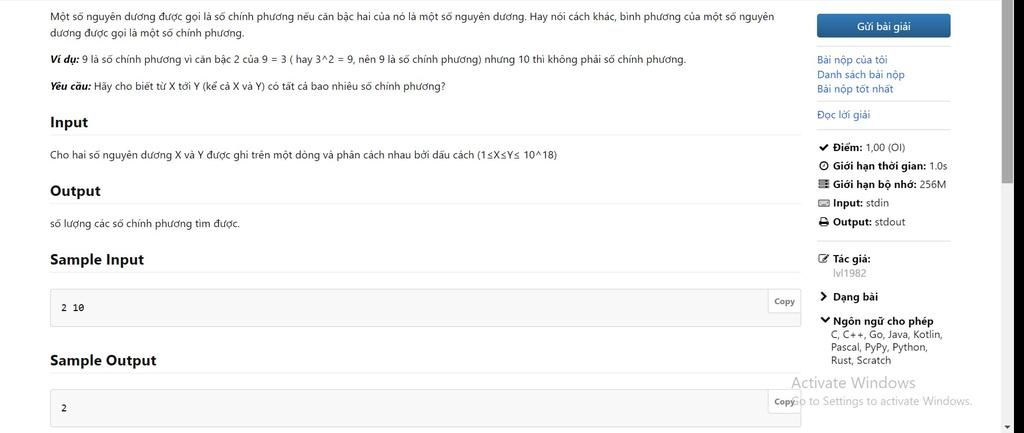Click the edit icon beside Tác giả

pos(824,259)
